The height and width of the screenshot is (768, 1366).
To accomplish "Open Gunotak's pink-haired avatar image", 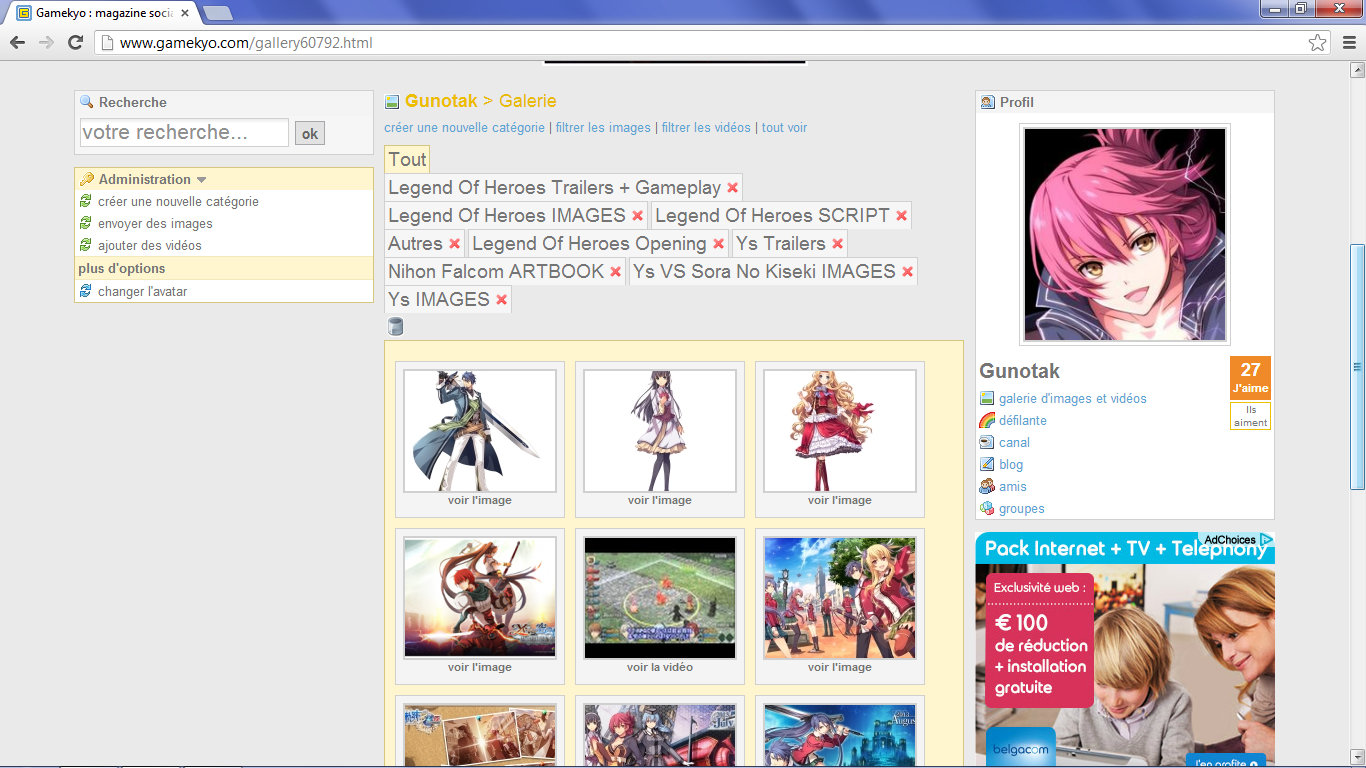I will pos(1125,235).
